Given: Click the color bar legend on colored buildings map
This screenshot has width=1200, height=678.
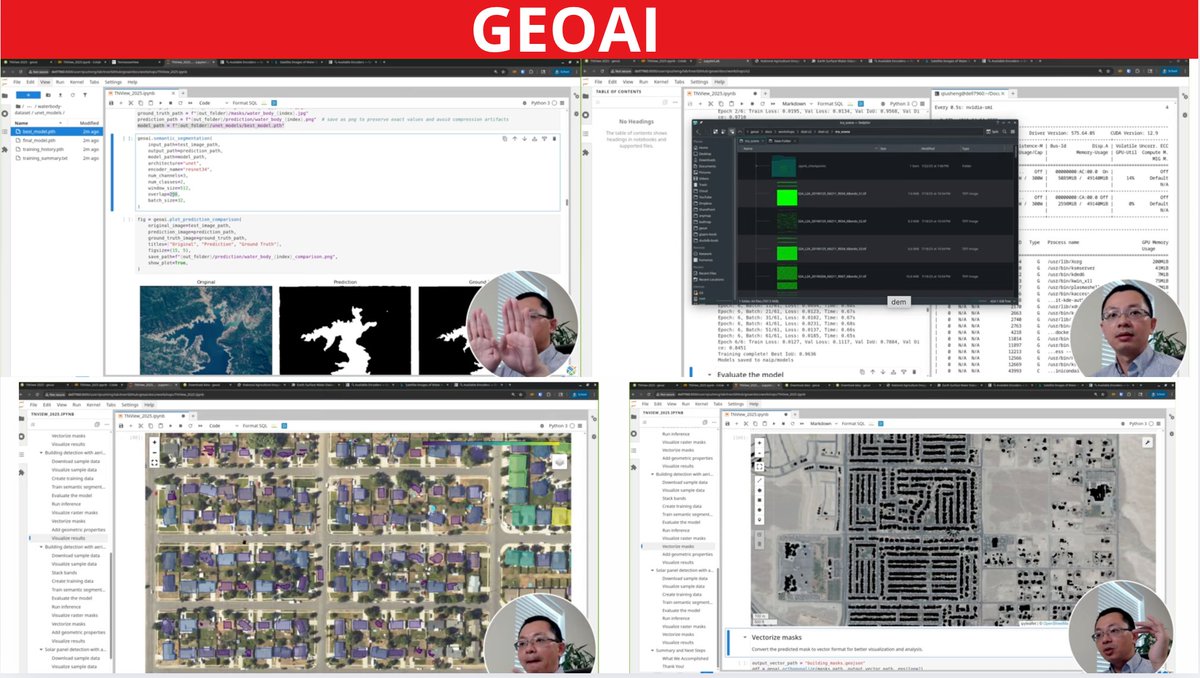Looking at the screenshot, I should click(491, 443).
